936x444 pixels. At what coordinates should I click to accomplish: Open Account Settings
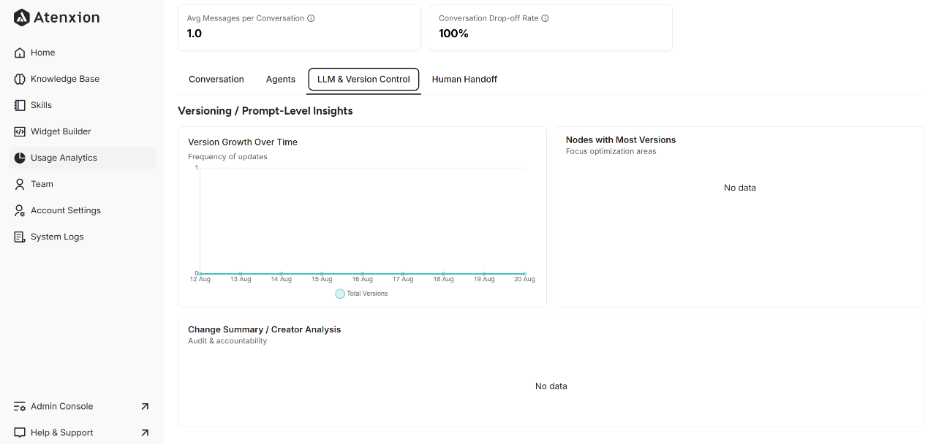[84, 211]
